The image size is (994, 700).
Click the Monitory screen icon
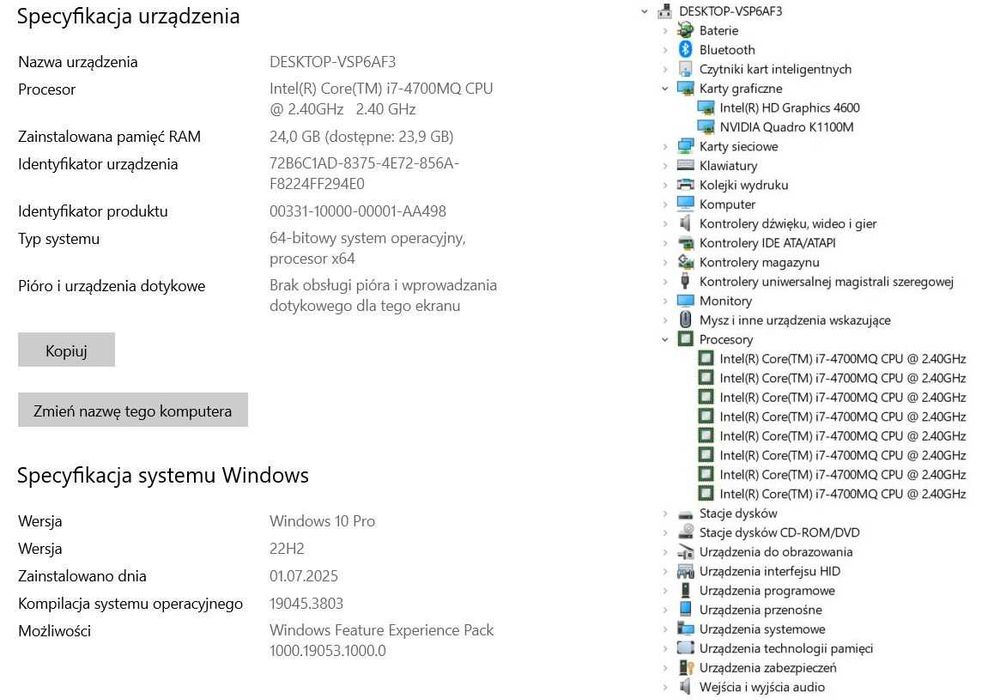tap(685, 301)
